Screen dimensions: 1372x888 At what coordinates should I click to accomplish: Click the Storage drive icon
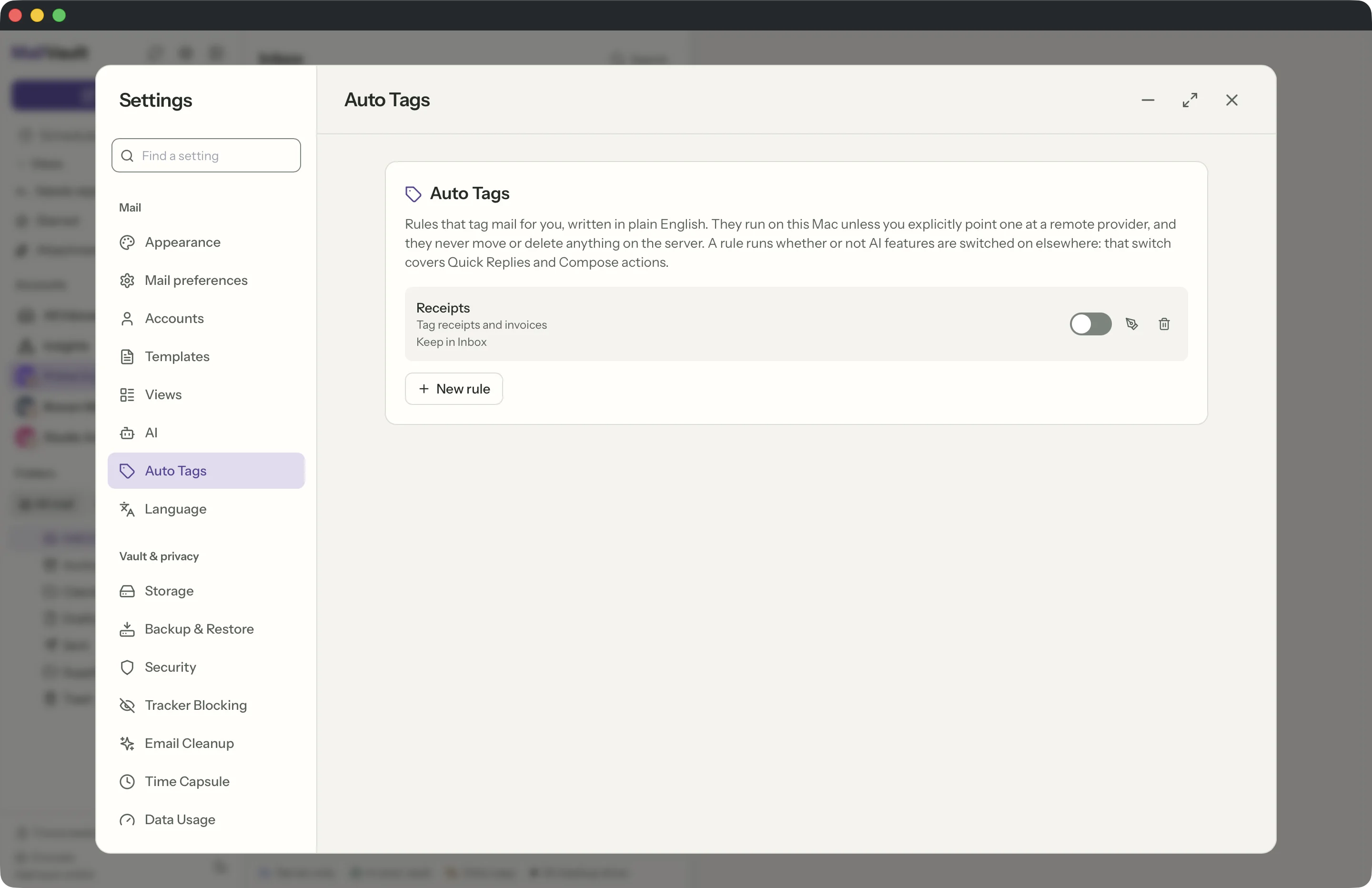click(127, 592)
